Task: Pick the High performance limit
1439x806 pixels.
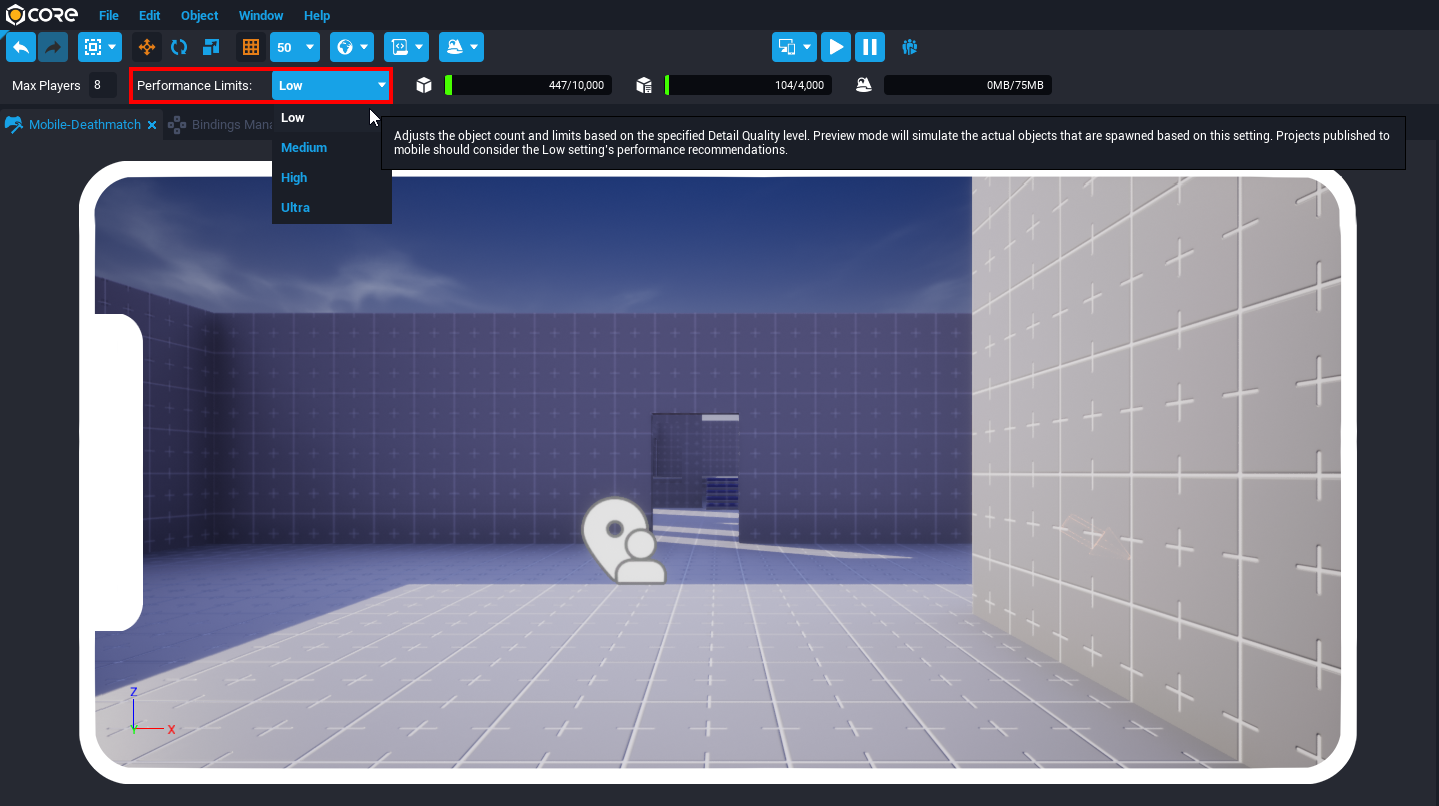Action: pos(294,178)
